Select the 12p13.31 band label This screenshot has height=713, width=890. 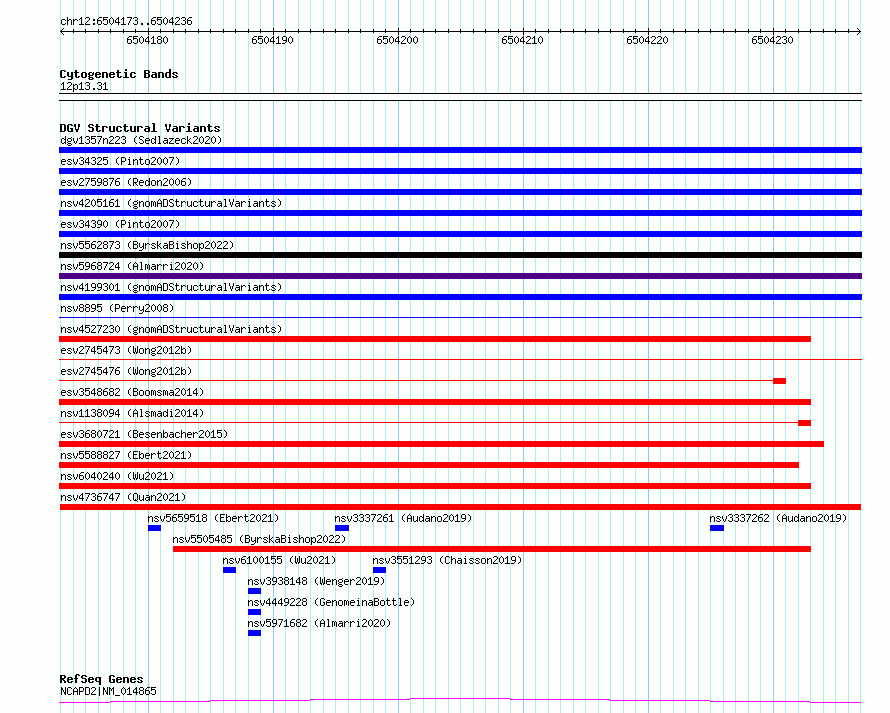point(84,86)
